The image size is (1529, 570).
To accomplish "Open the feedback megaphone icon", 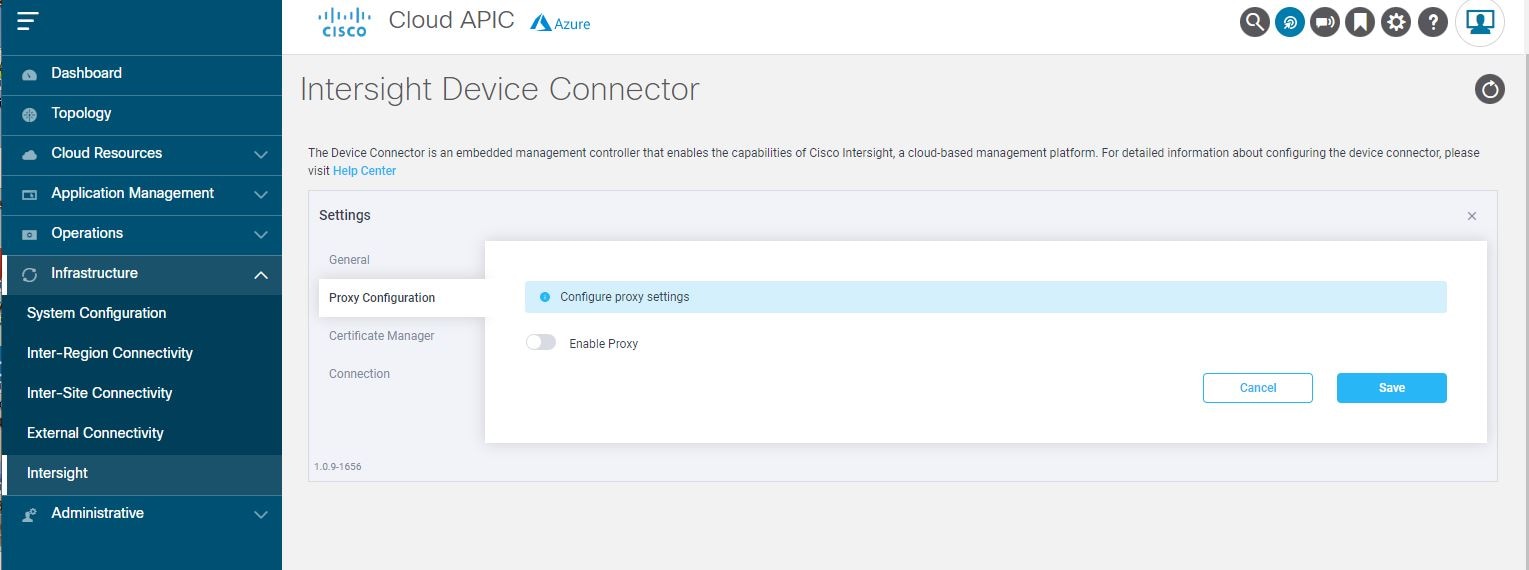I will tap(1325, 22).
